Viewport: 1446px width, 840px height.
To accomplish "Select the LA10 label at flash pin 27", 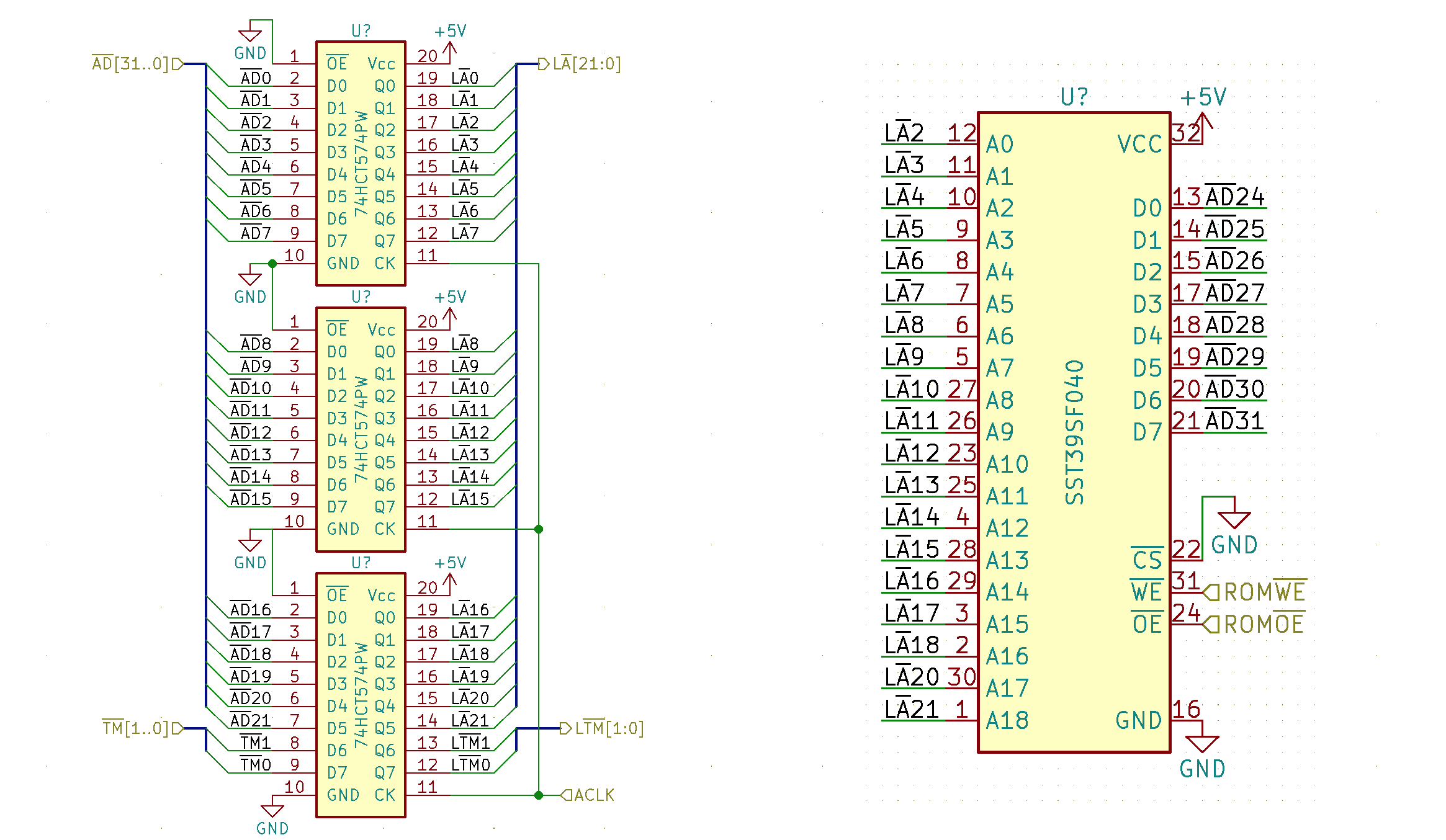I will click(912, 389).
